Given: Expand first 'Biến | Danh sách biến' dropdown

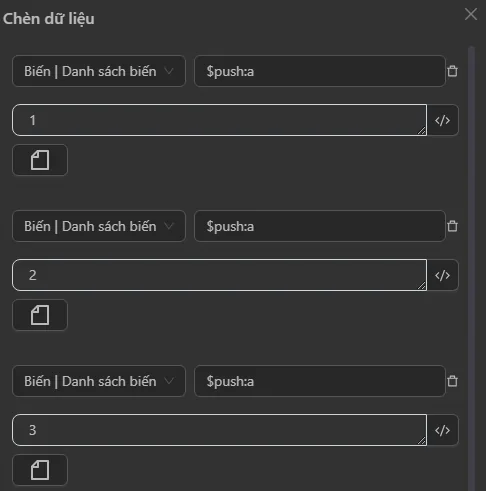Looking at the screenshot, I should point(99,71).
